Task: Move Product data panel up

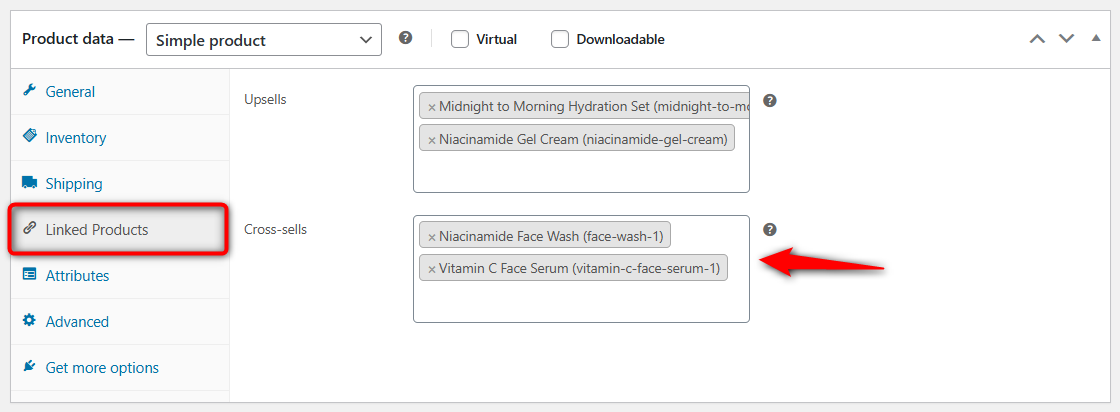Action: point(1037,39)
